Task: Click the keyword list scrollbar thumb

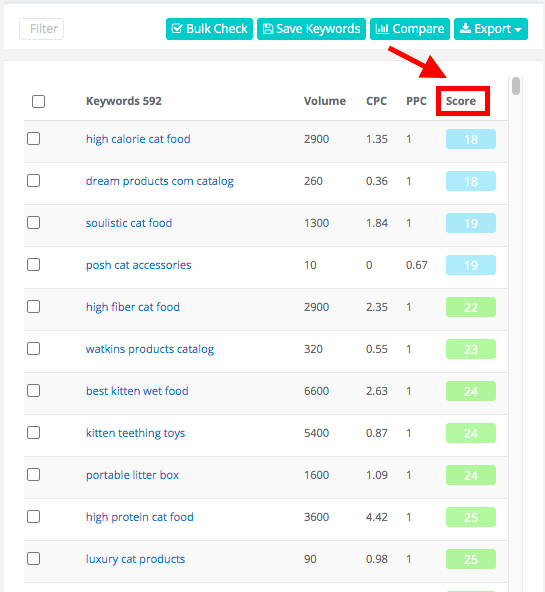Action: click(x=516, y=86)
